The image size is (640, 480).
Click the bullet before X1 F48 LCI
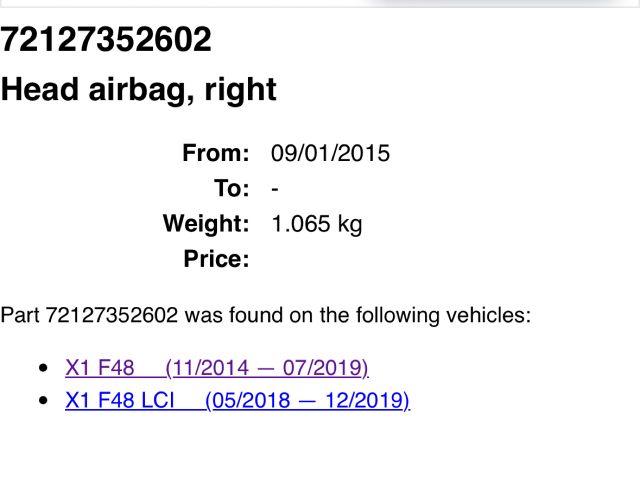point(42,402)
